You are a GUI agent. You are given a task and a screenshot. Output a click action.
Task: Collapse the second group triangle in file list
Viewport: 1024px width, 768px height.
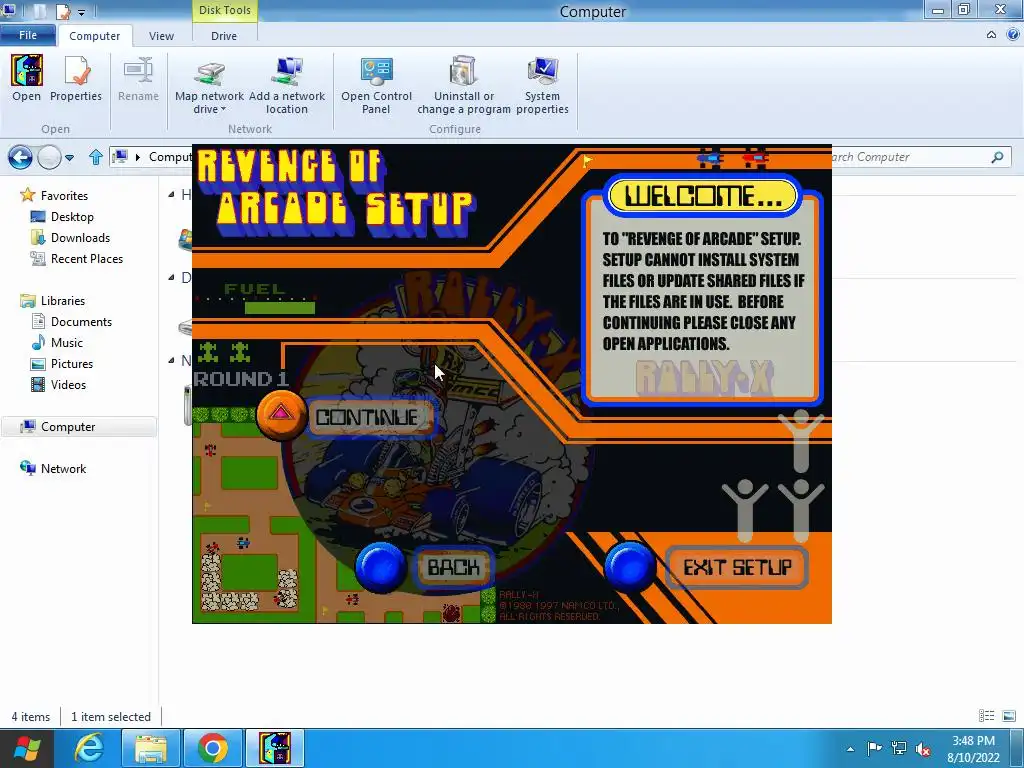point(171,277)
